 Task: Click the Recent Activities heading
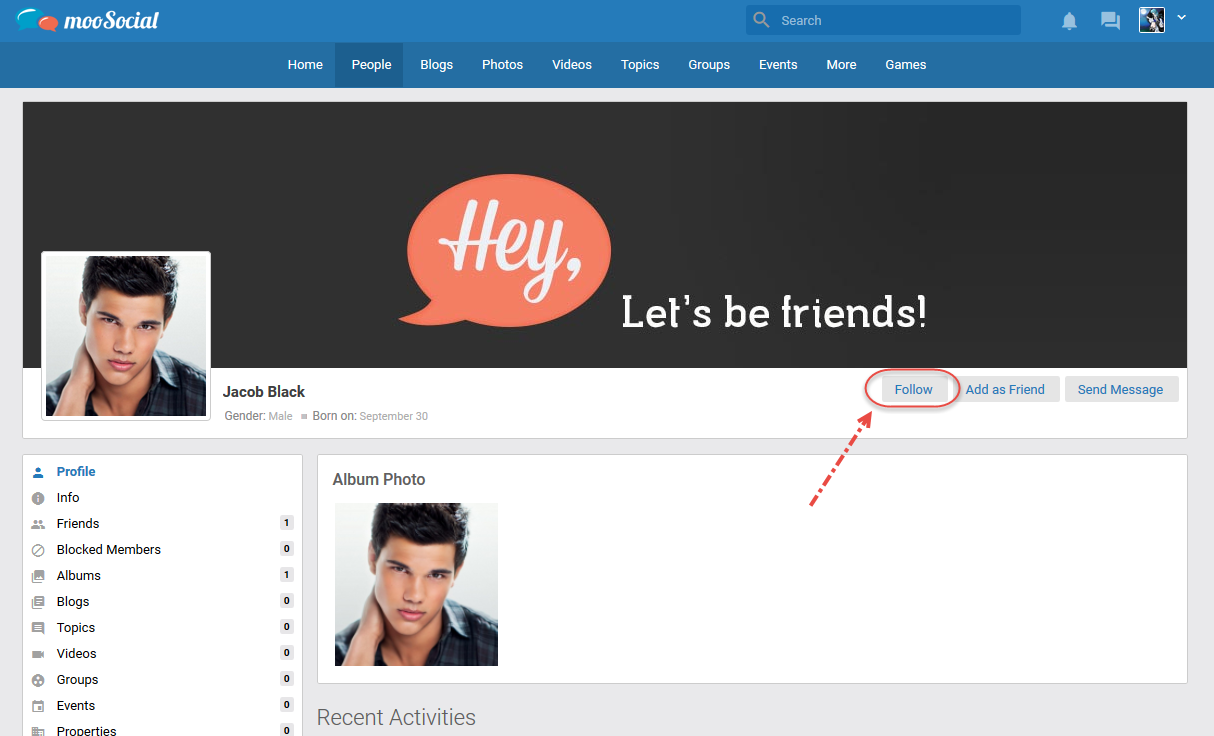pyautogui.click(x=396, y=718)
